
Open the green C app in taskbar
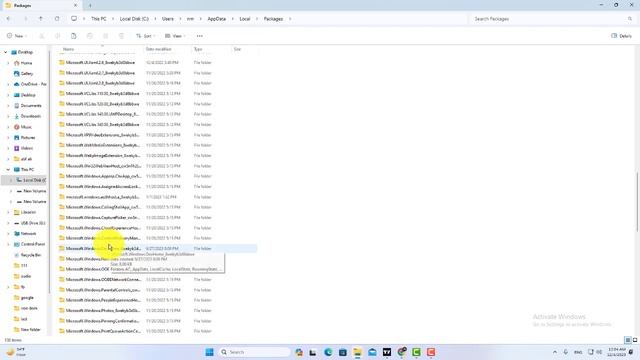pyautogui.click(x=416, y=352)
